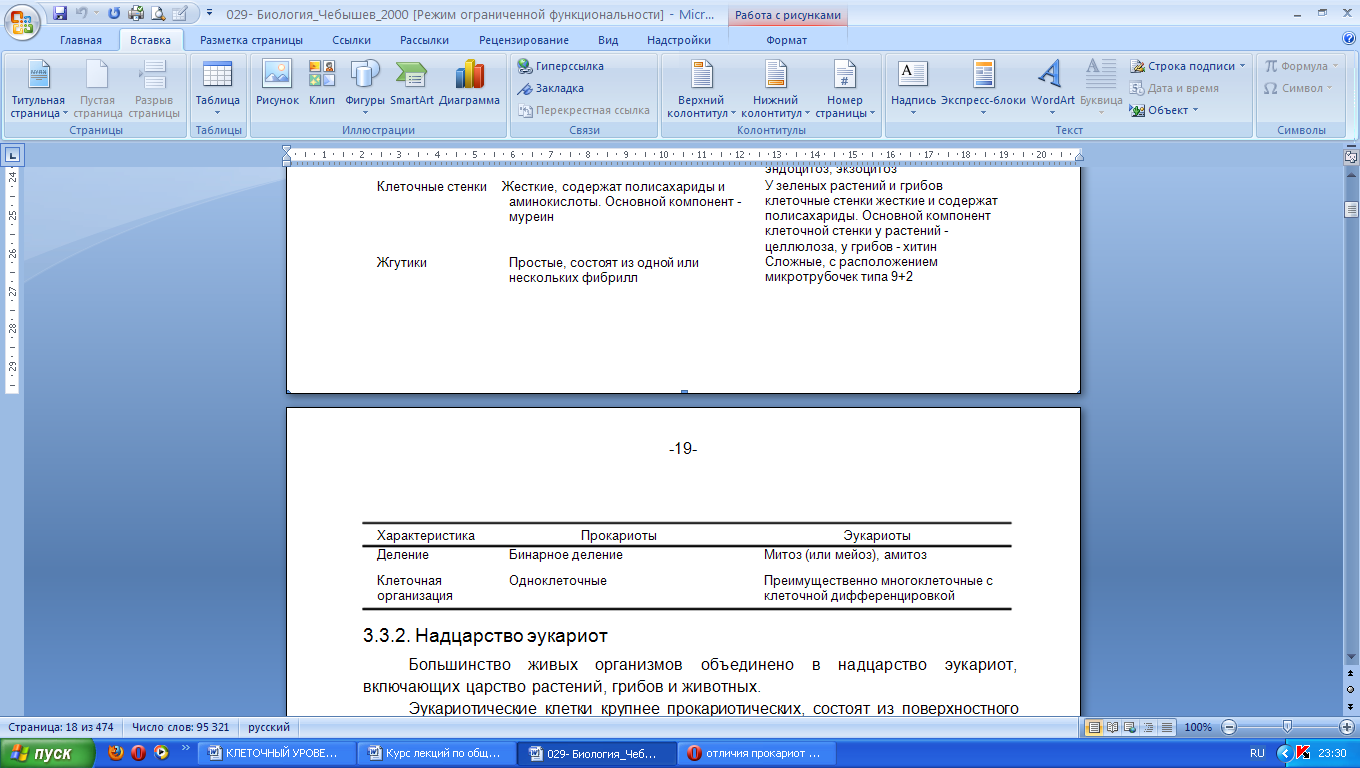
Task: Switch to the Главная tab
Action: [81, 40]
